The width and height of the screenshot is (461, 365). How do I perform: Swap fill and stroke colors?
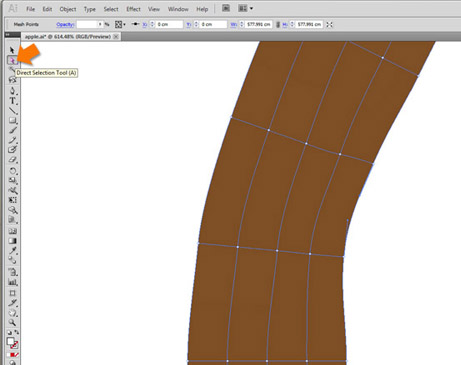point(16,332)
